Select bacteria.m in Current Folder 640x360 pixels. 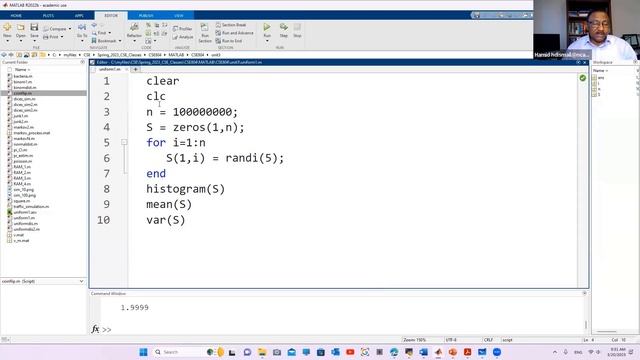pos(23,76)
